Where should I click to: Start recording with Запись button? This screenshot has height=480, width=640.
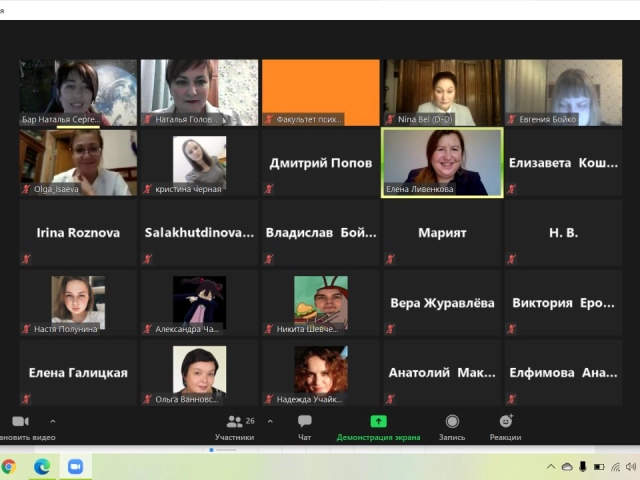(x=452, y=427)
